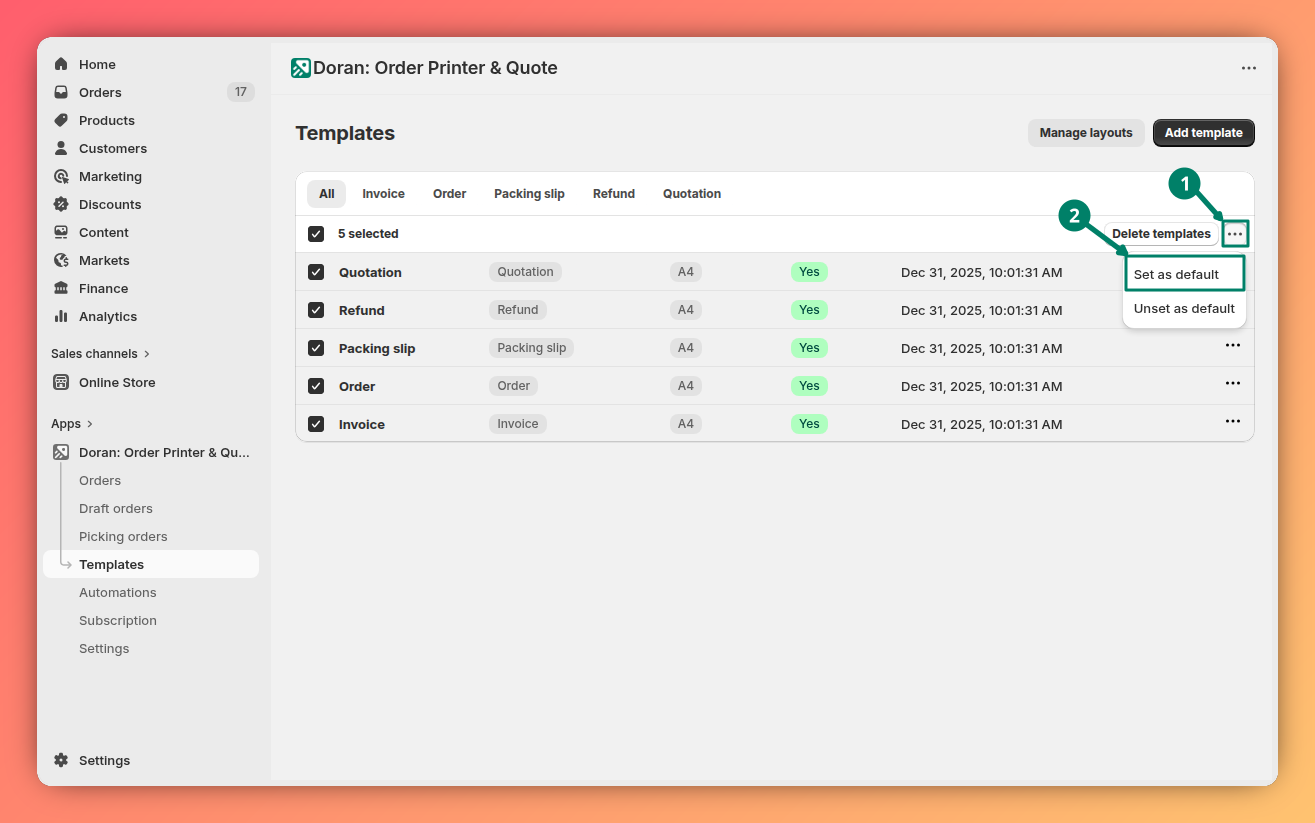Viewport: 1315px width, 823px height.
Task: Open bulk actions three-dot menu
Action: pos(1235,234)
